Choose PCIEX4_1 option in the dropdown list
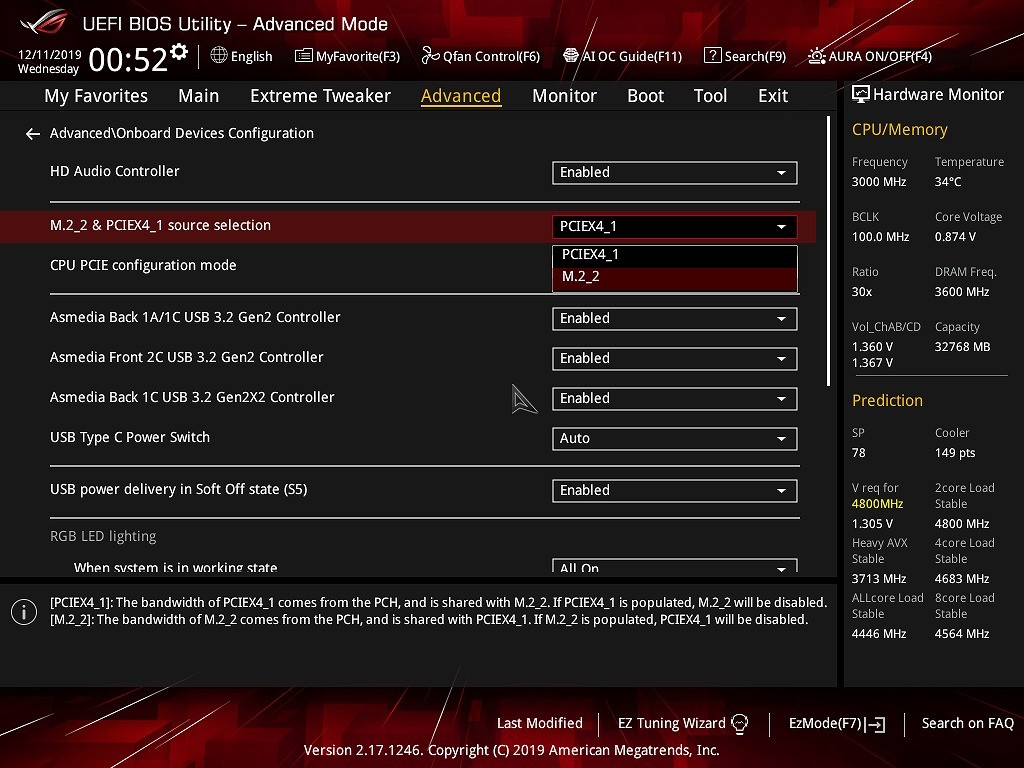The width and height of the screenshot is (1024, 768). [674, 254]
